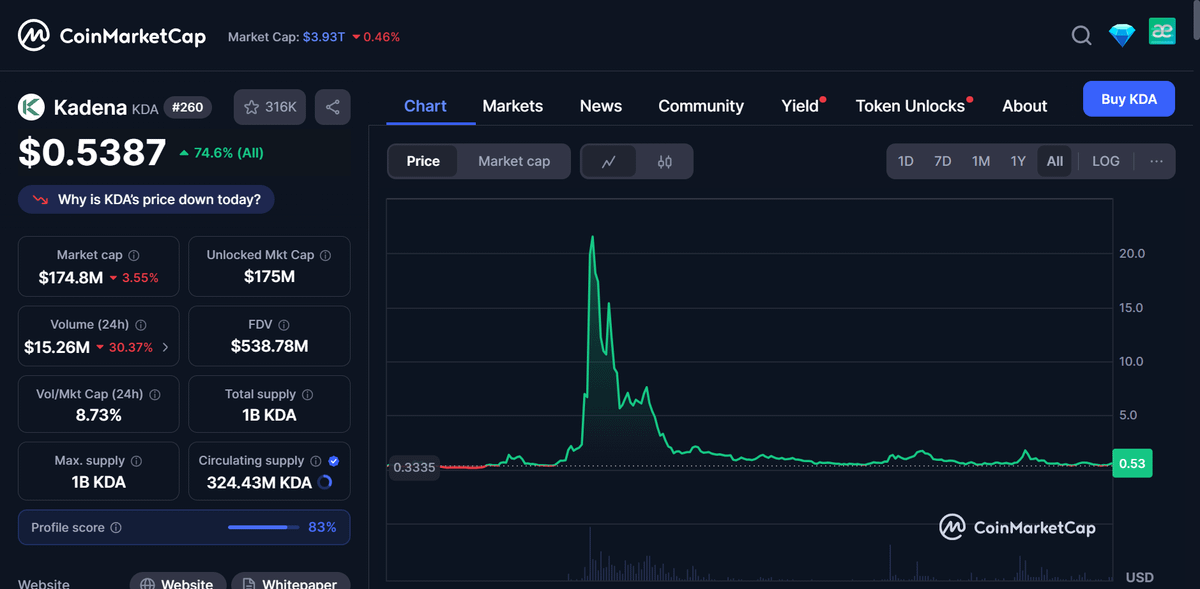Click Market cap info icon
Screen dimensions: 1200x589
134,255
